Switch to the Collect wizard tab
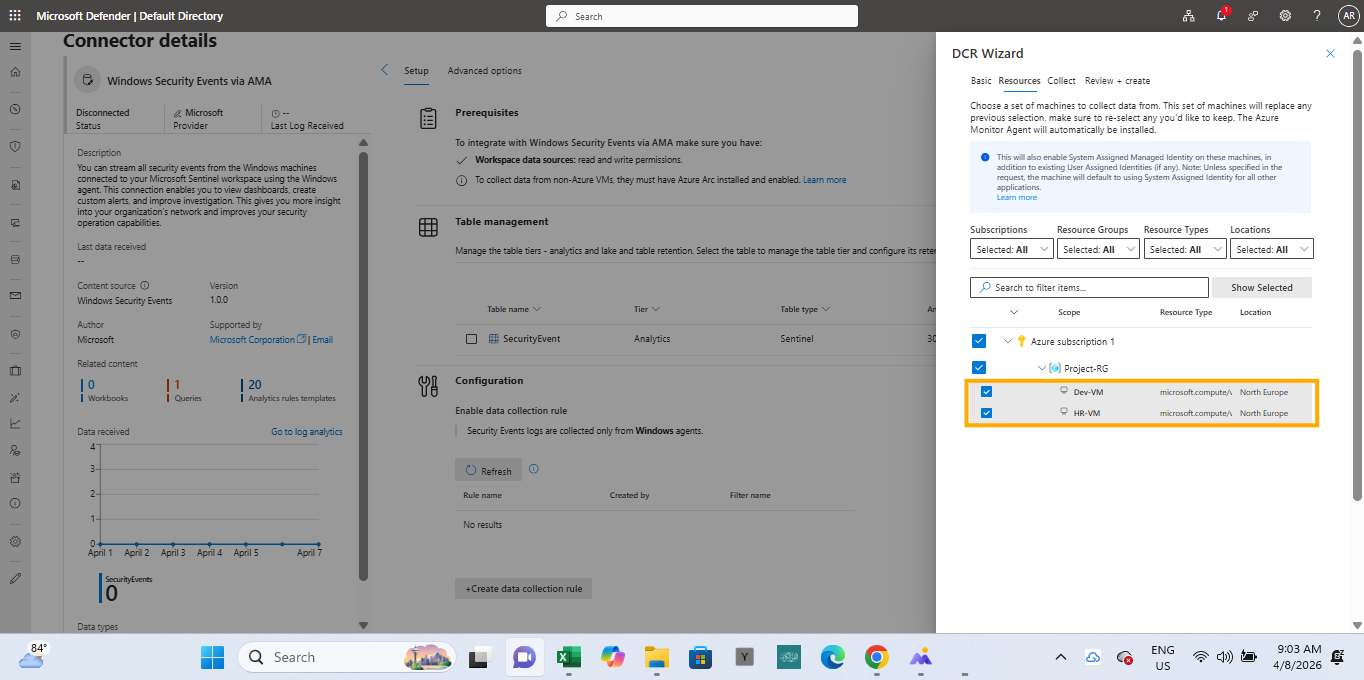The width and height of the screenshot is (1364, 680). (1061, 81)
